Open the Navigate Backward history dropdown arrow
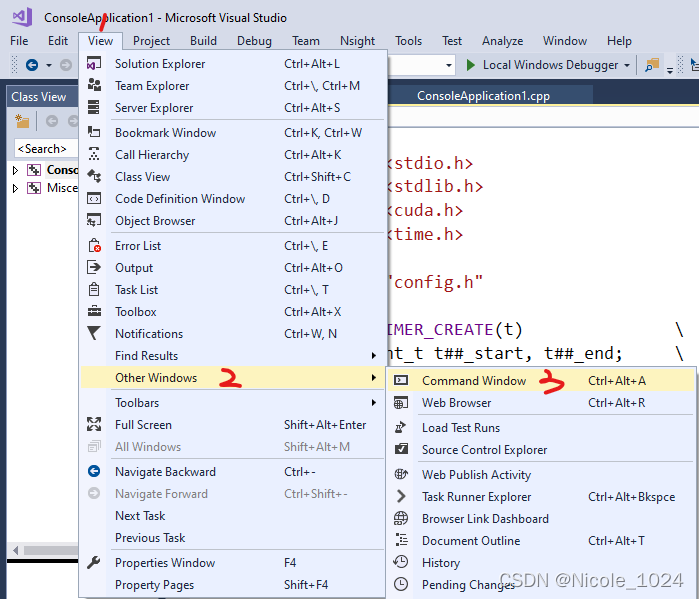699x599 pixels. (x=49, y=65)
